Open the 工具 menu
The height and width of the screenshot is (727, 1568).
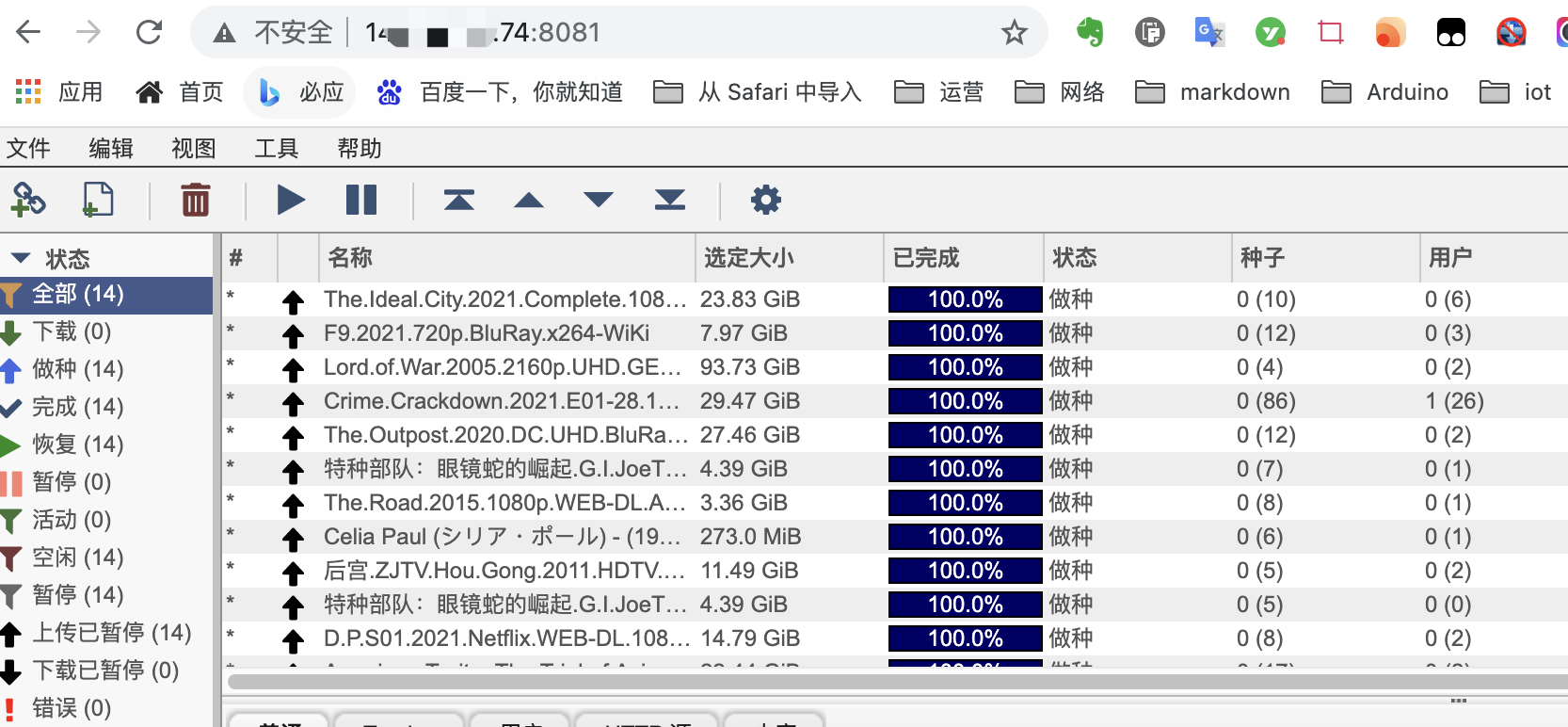click(x=276, y=148)
